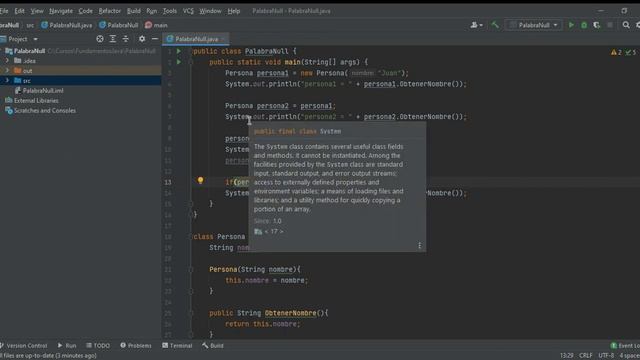
Task: Open the user account icon menu
Action: pyautogui.click(x=476, y=25)
